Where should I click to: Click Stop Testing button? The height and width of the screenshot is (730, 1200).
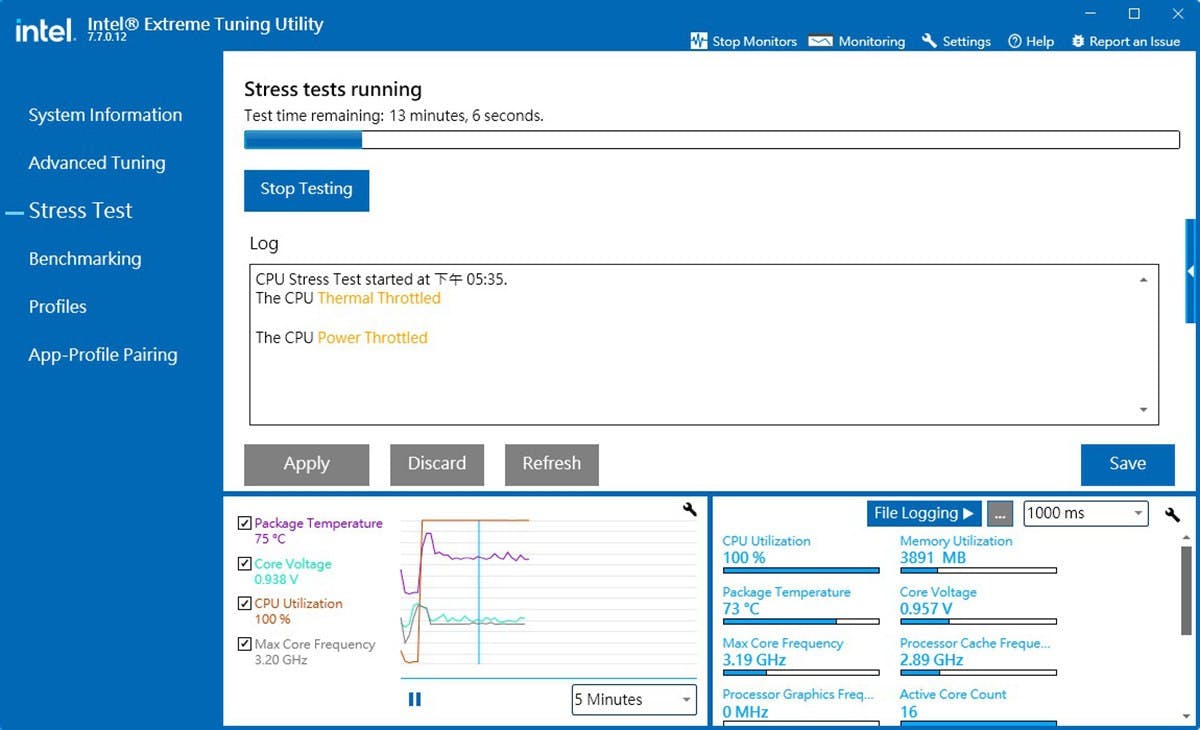click(x=306, y=190)
